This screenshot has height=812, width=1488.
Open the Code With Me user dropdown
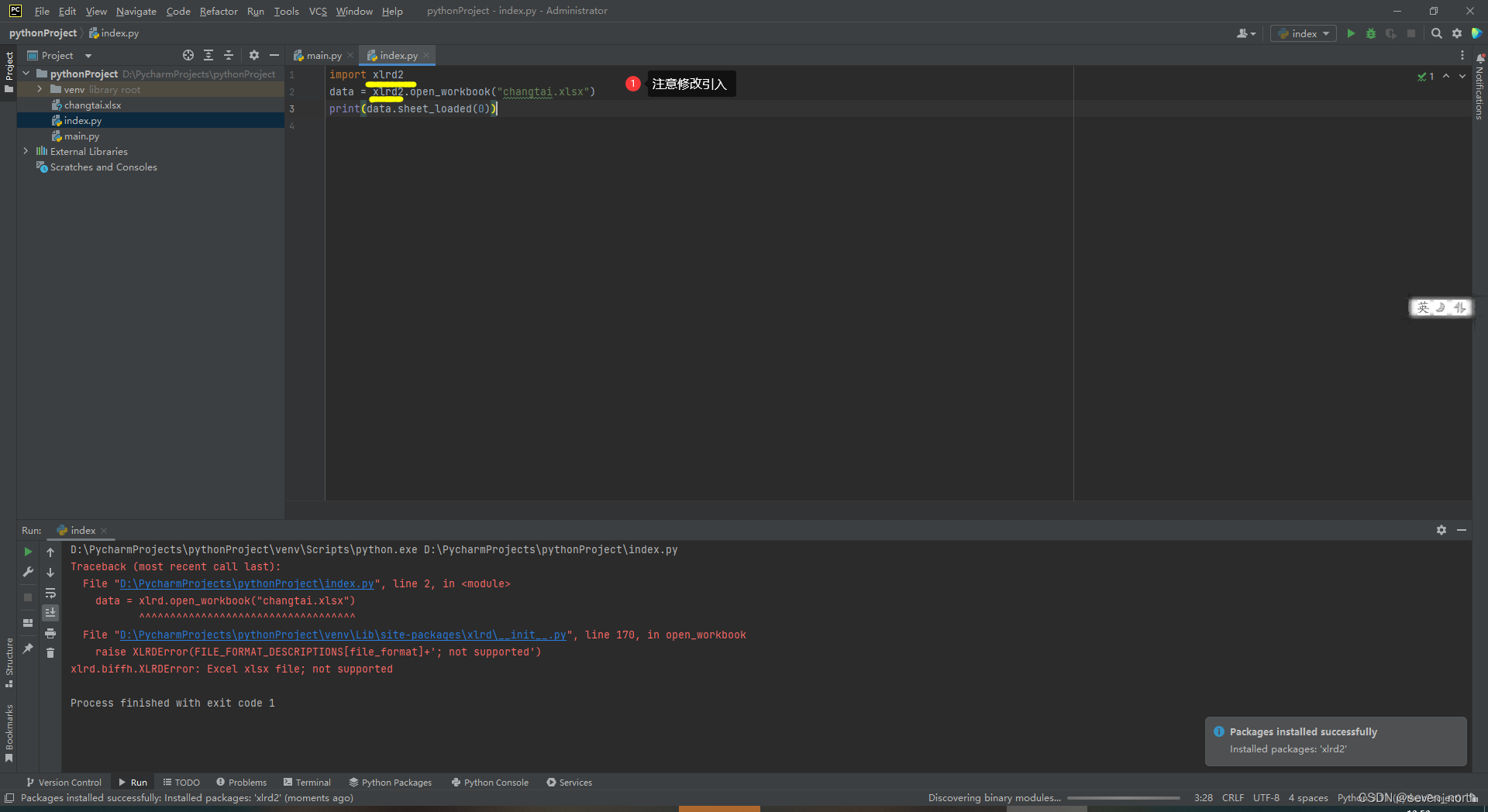(x=1246, y=33)
